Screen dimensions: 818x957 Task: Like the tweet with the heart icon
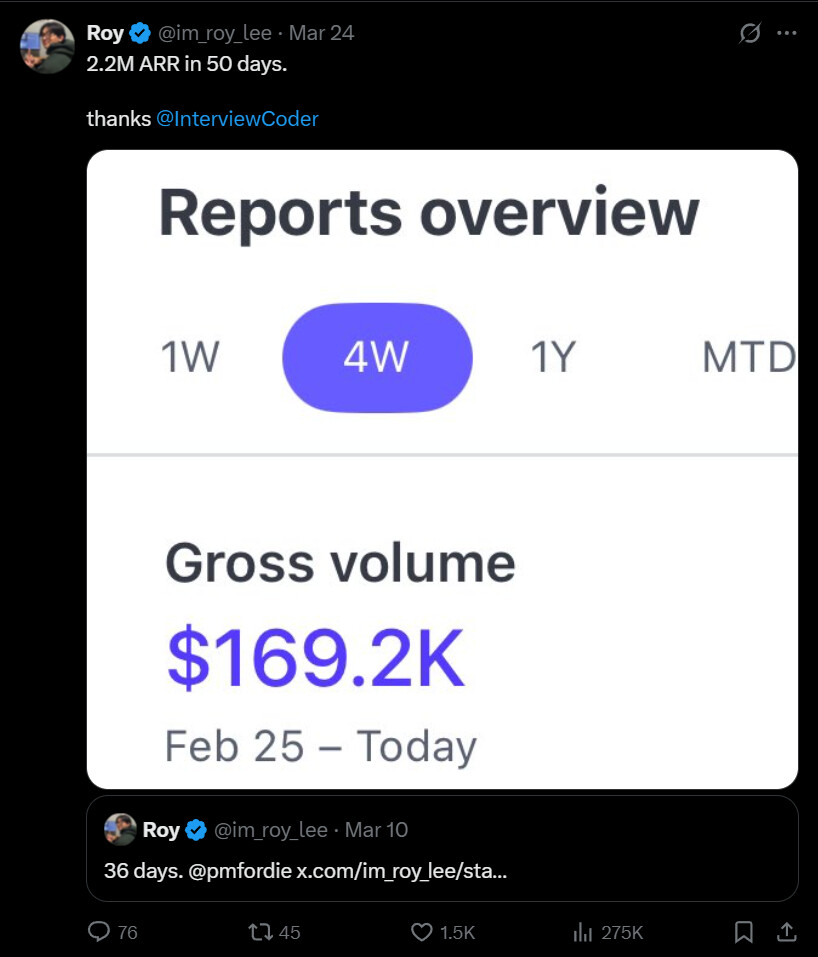tap(422, 932)
